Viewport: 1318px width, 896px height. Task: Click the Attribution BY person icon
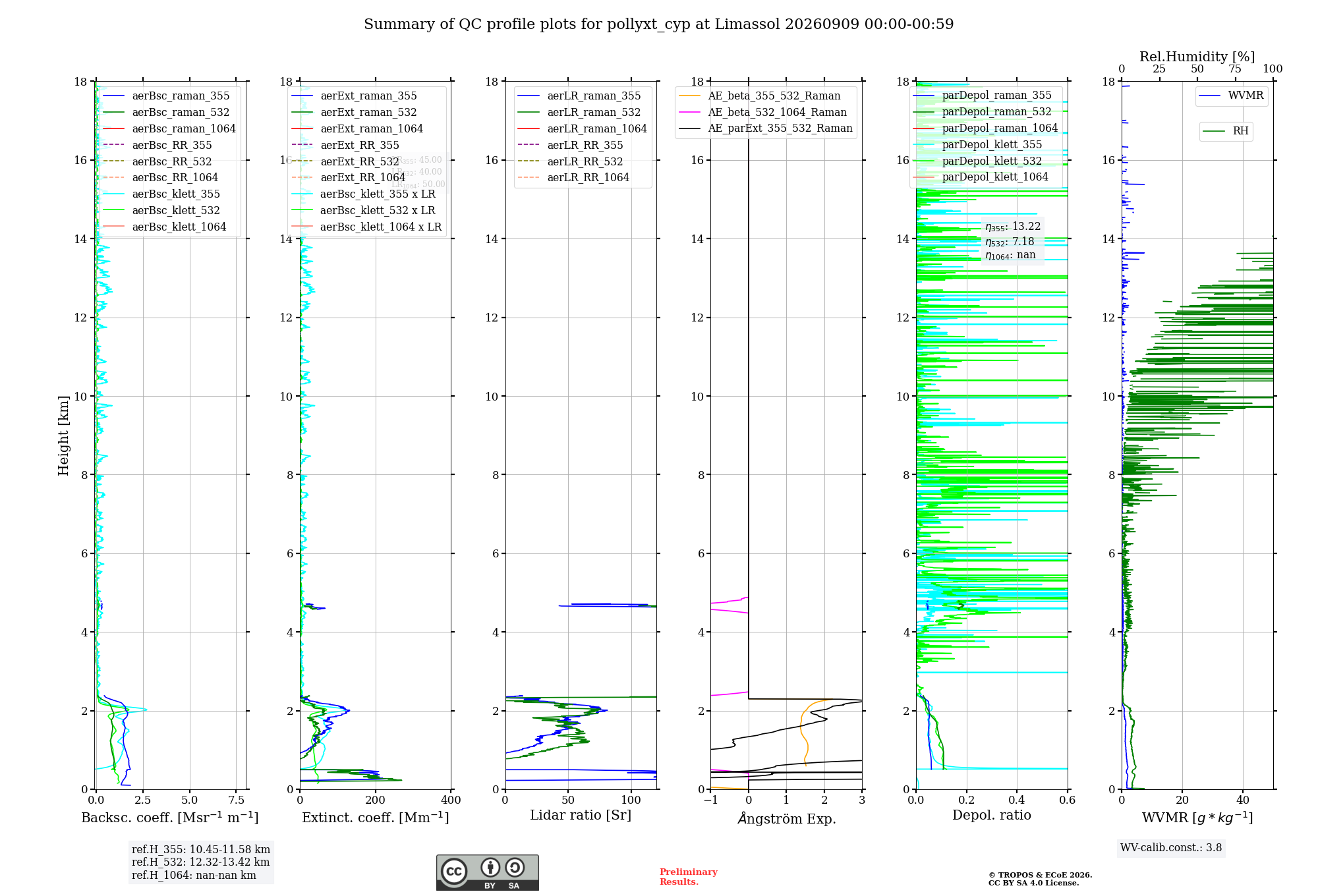point(490,867)
